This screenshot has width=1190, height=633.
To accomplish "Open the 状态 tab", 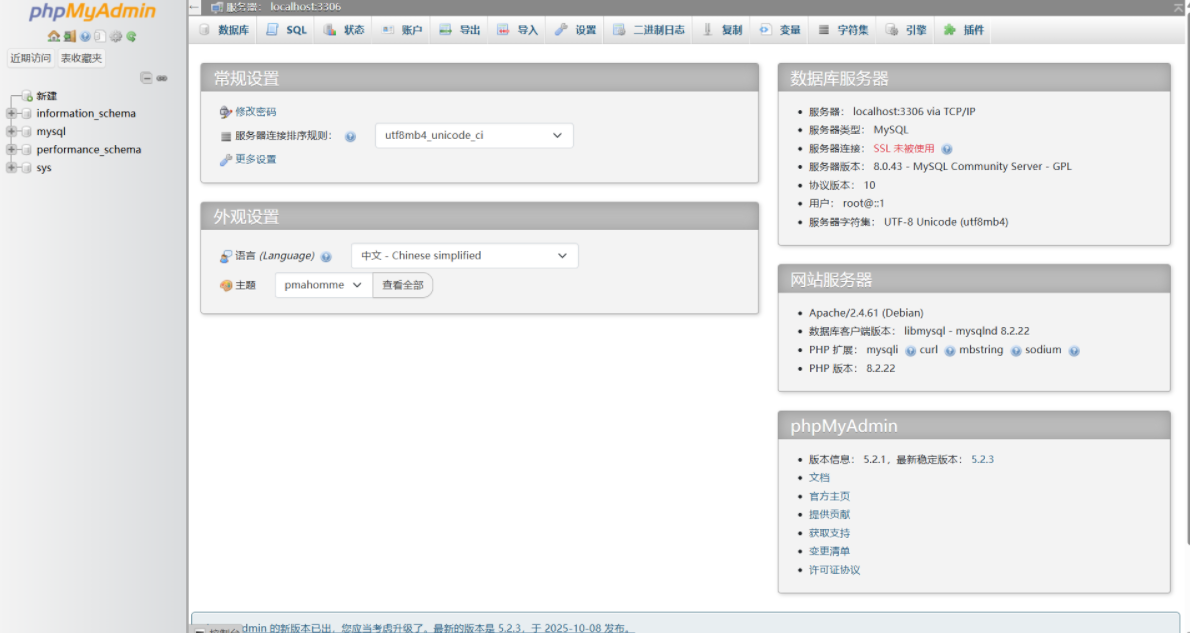I will pyautogui.click(x=344, y=30).
